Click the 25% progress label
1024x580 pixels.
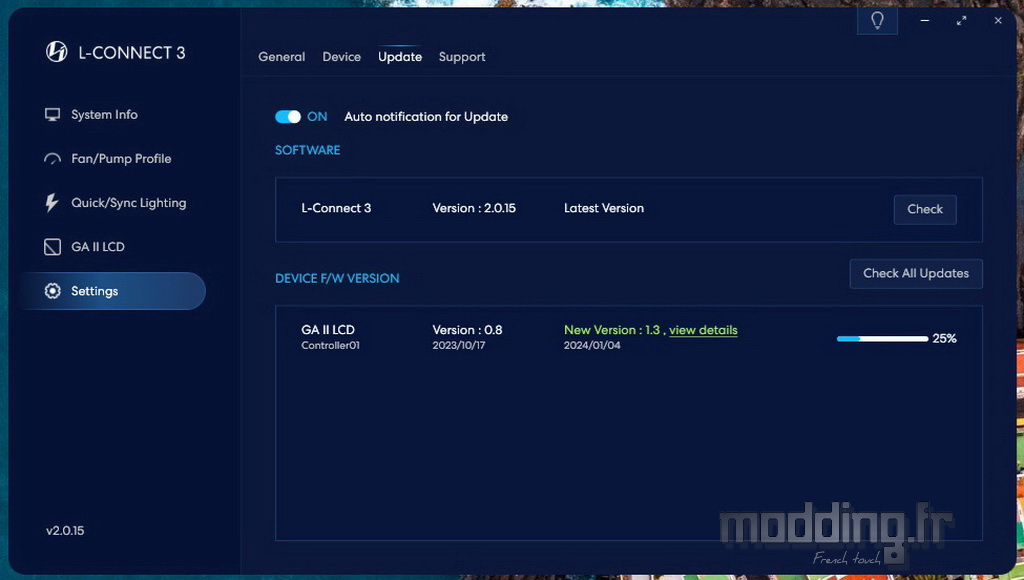(944, 338)
